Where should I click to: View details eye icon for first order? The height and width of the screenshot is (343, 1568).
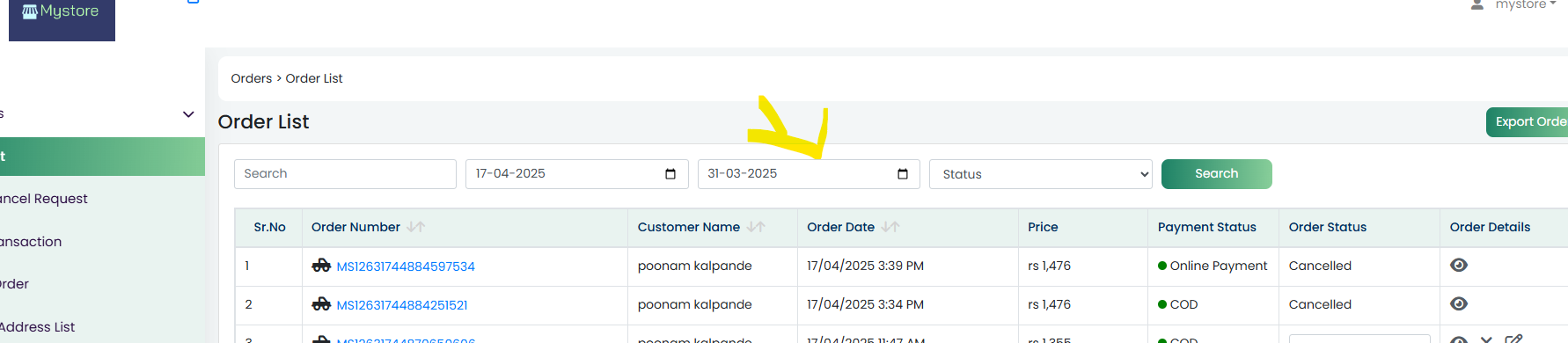click(1459, 266)
